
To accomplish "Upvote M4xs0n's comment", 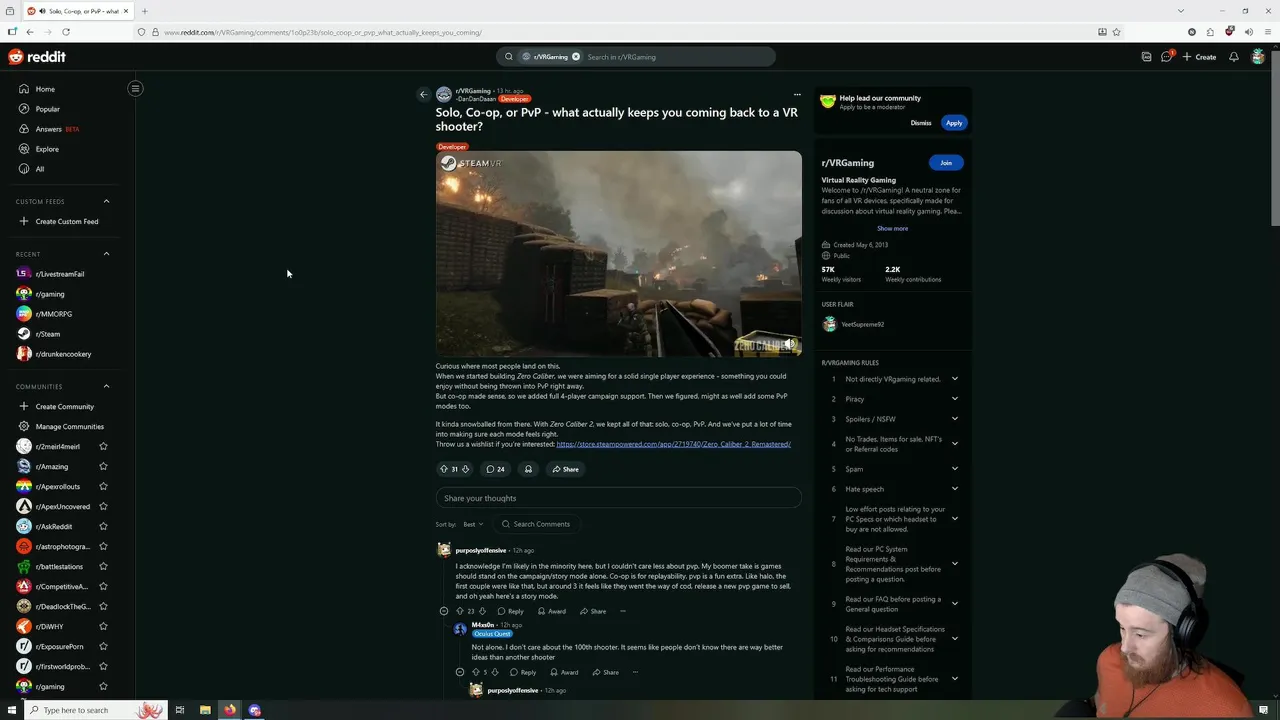I will (x=476, y=672).
